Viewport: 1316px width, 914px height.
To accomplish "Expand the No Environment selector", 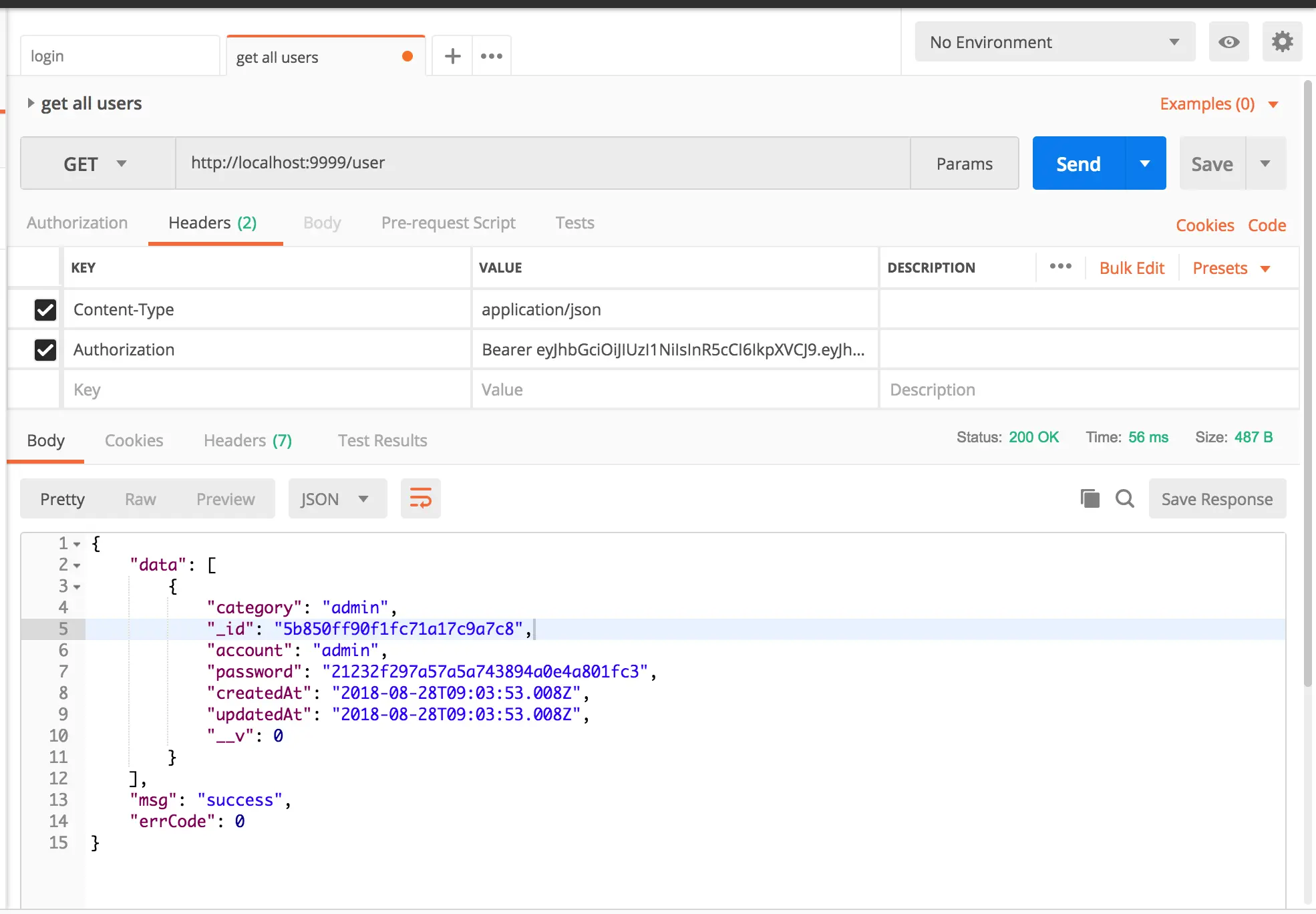I will [1054, 42].
